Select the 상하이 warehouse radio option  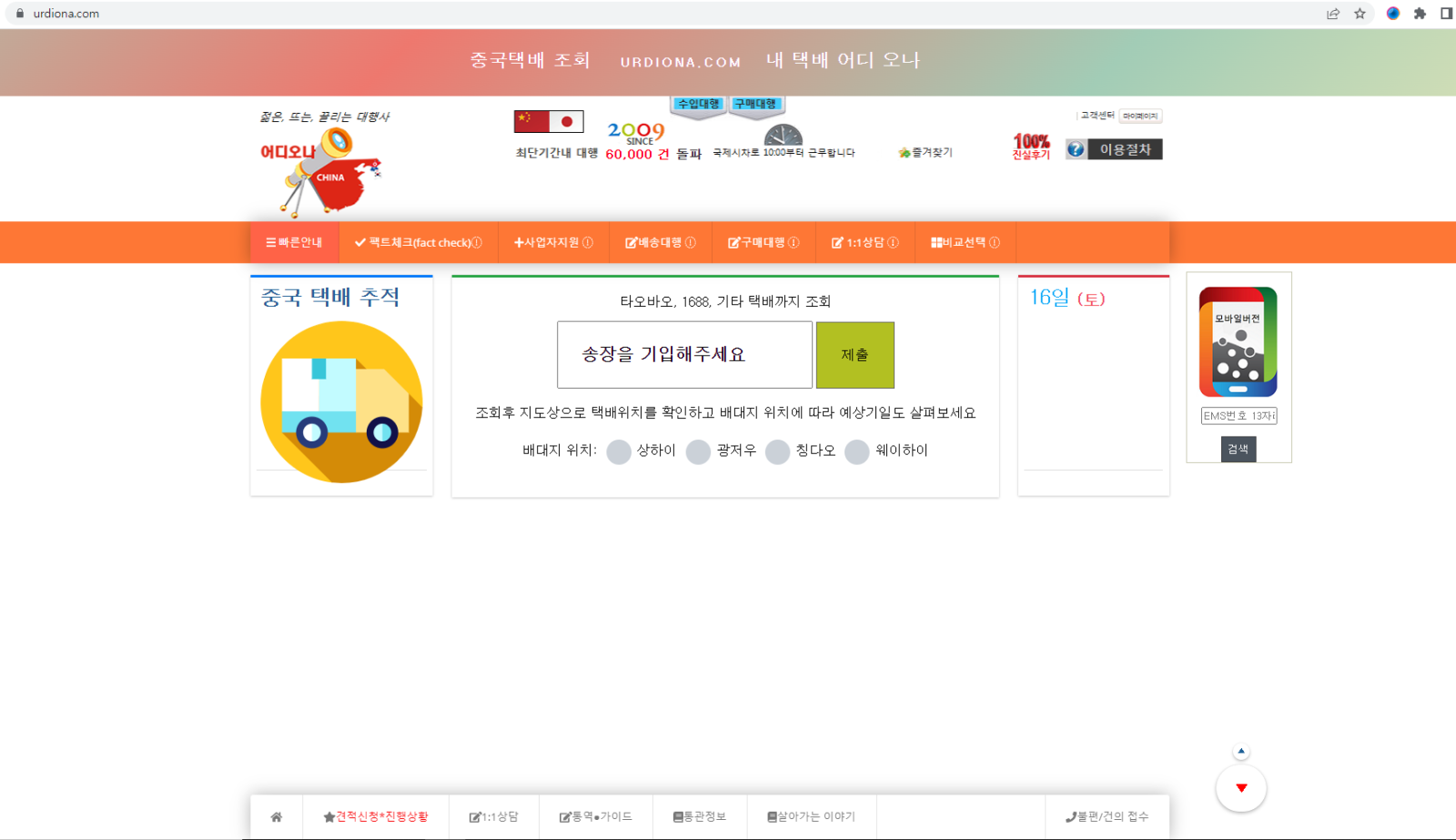[x=619, y=451]
